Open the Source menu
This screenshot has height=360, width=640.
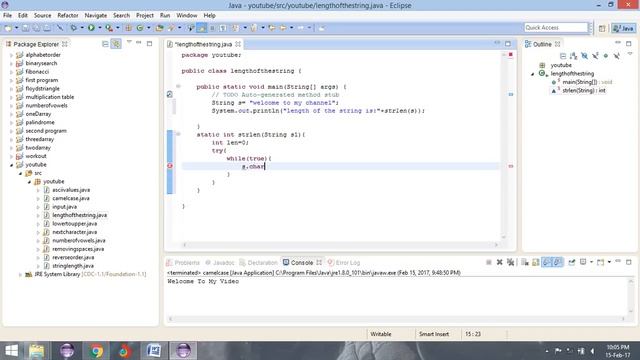(42, 16)
